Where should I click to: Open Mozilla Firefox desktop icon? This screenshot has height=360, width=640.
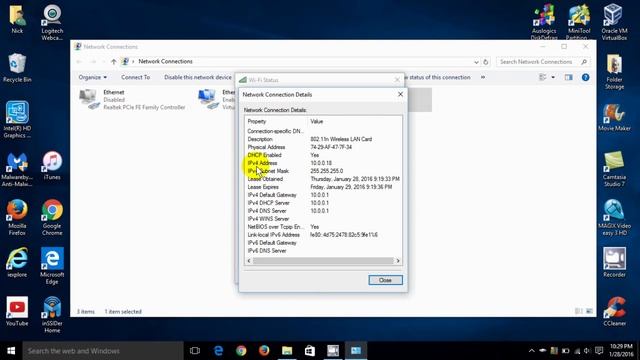[17, 217]
